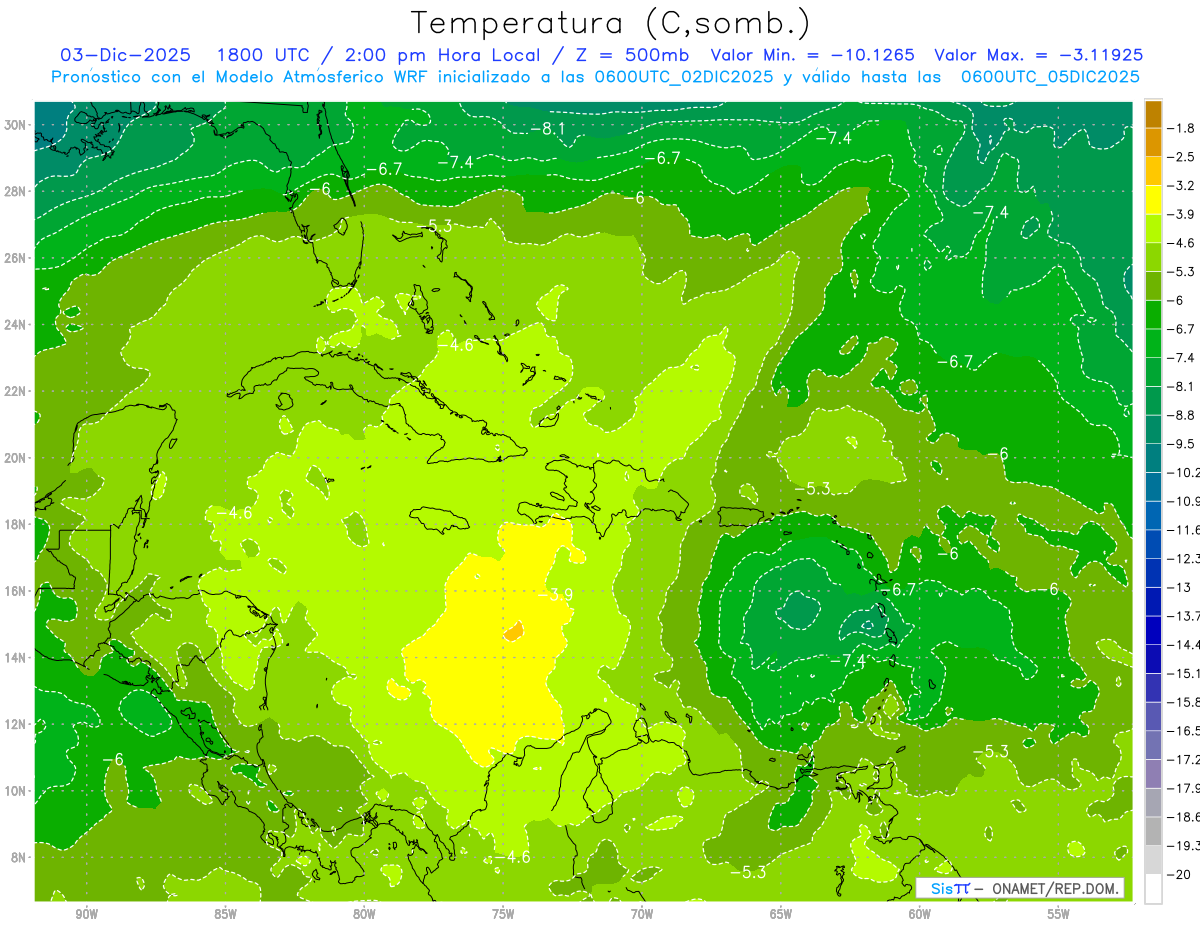Click the colorbar value "-14.4"
The image size is (1200, 927).
1184,644
